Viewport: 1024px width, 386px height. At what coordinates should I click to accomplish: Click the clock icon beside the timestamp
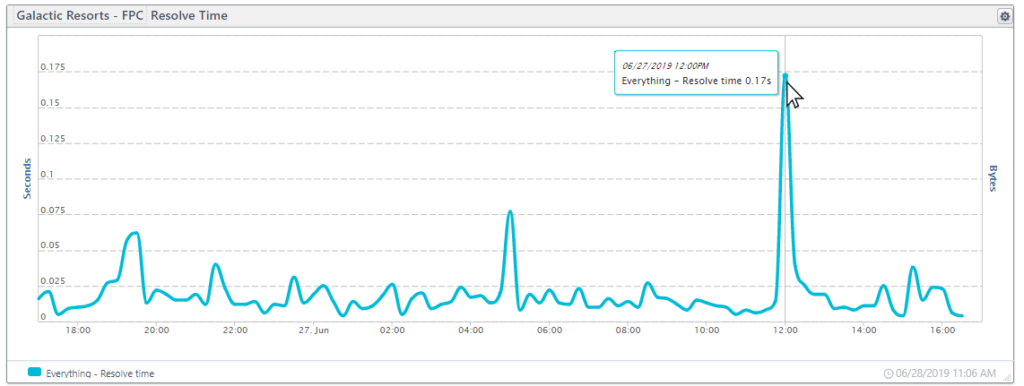pos(888,374)
